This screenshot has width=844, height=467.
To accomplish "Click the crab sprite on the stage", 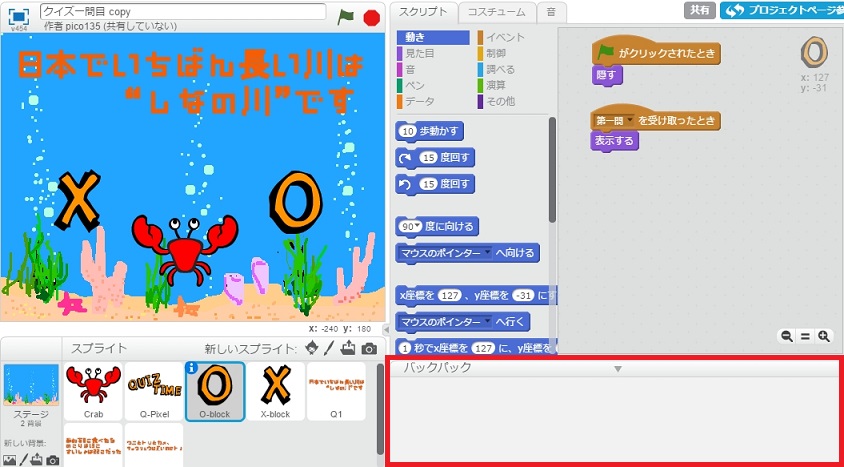I will pos(185,249).
